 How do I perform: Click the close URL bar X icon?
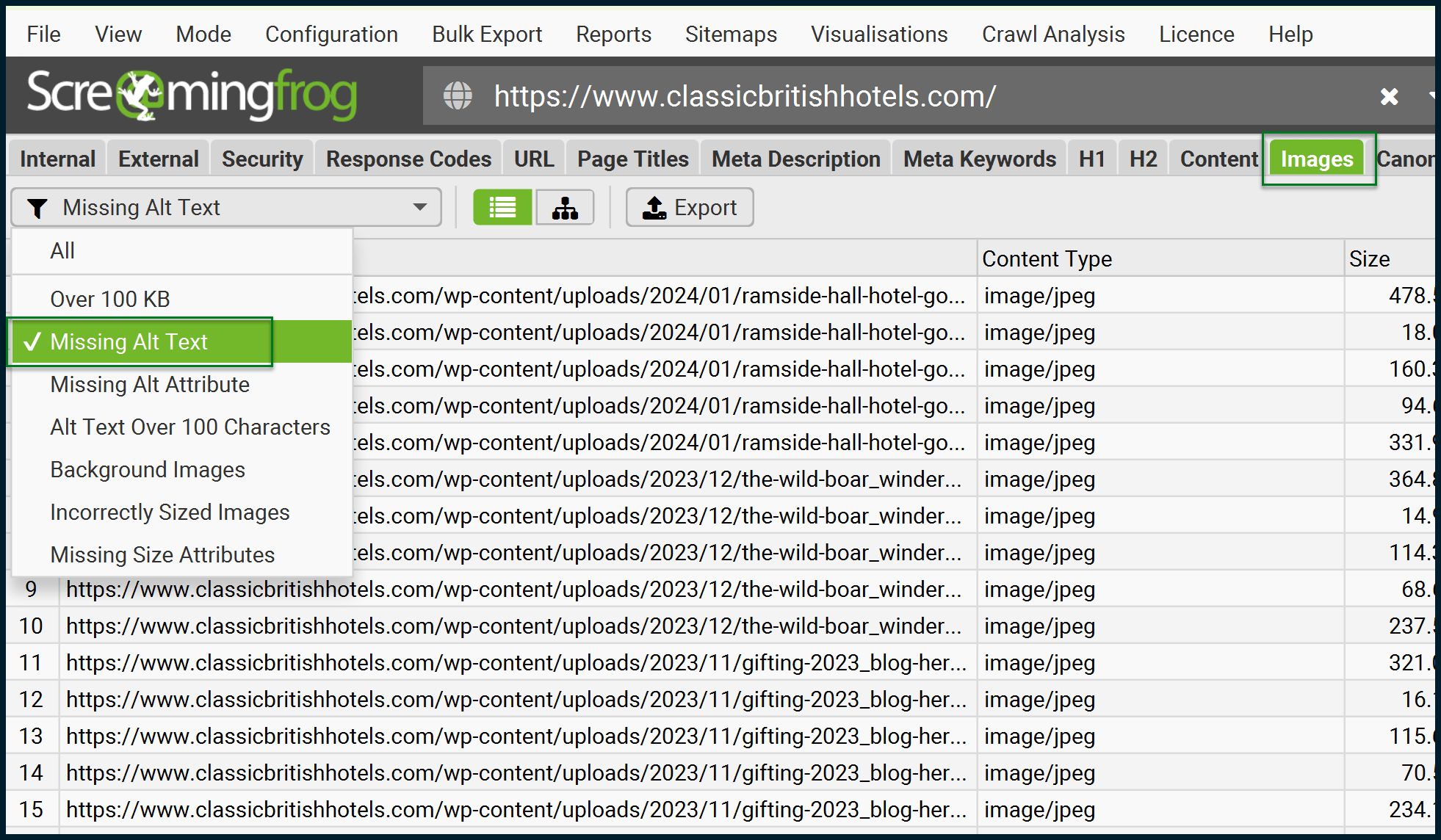tap(1389, 97)
